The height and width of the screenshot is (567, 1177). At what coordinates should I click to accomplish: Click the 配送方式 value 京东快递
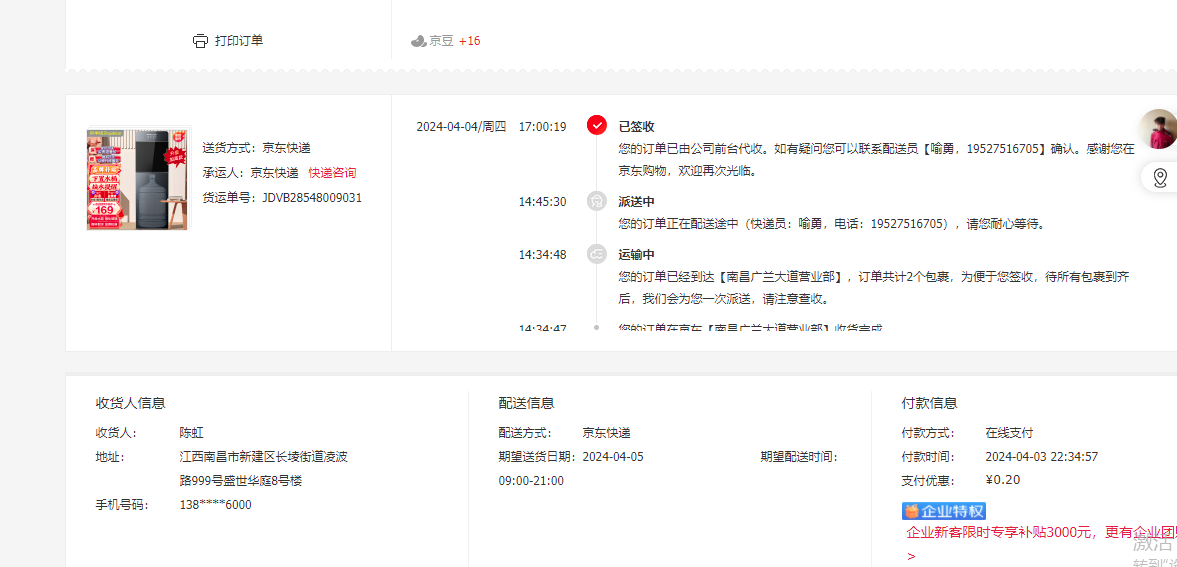[606, 433]
